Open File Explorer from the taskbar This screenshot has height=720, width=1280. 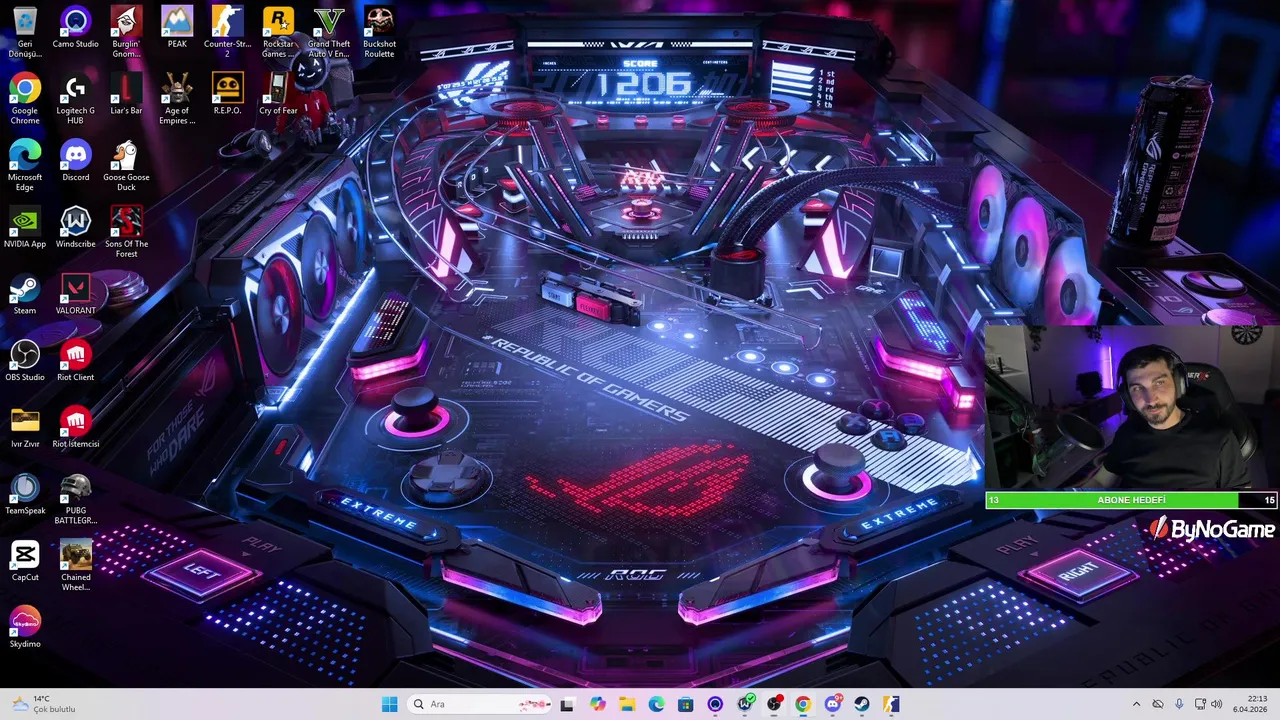pyautogui.click(x=627, y=704)
